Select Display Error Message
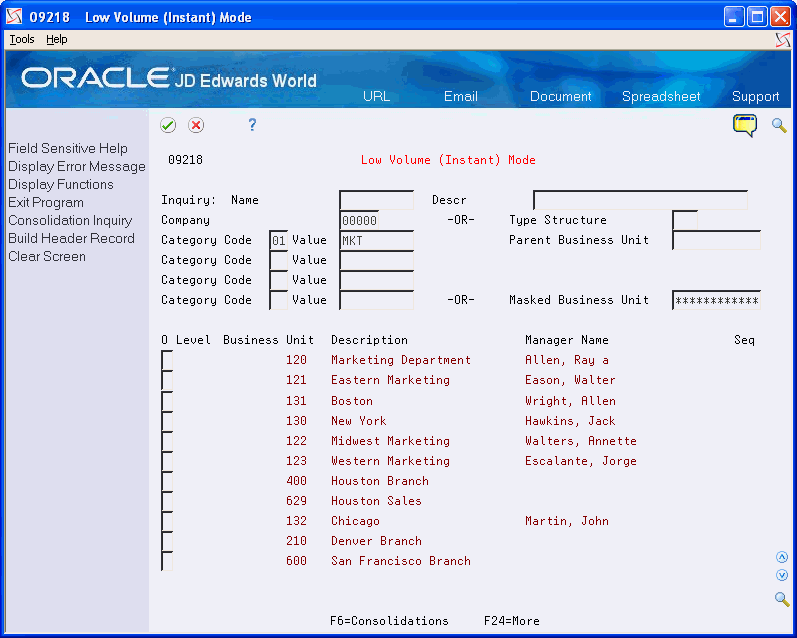Screen dimensions: 797x638 77,167
